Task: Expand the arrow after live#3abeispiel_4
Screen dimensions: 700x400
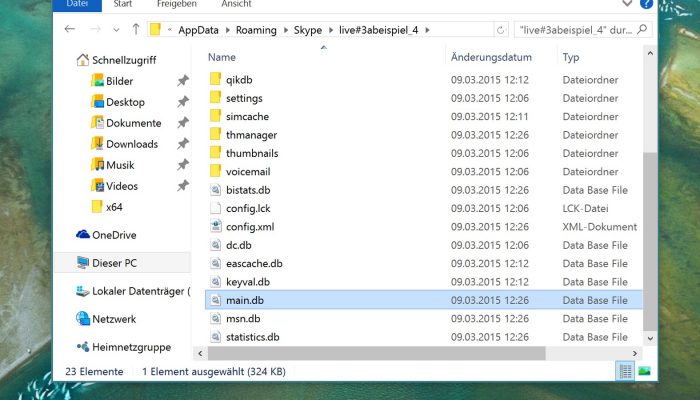Action: click(x=427, y=30)
